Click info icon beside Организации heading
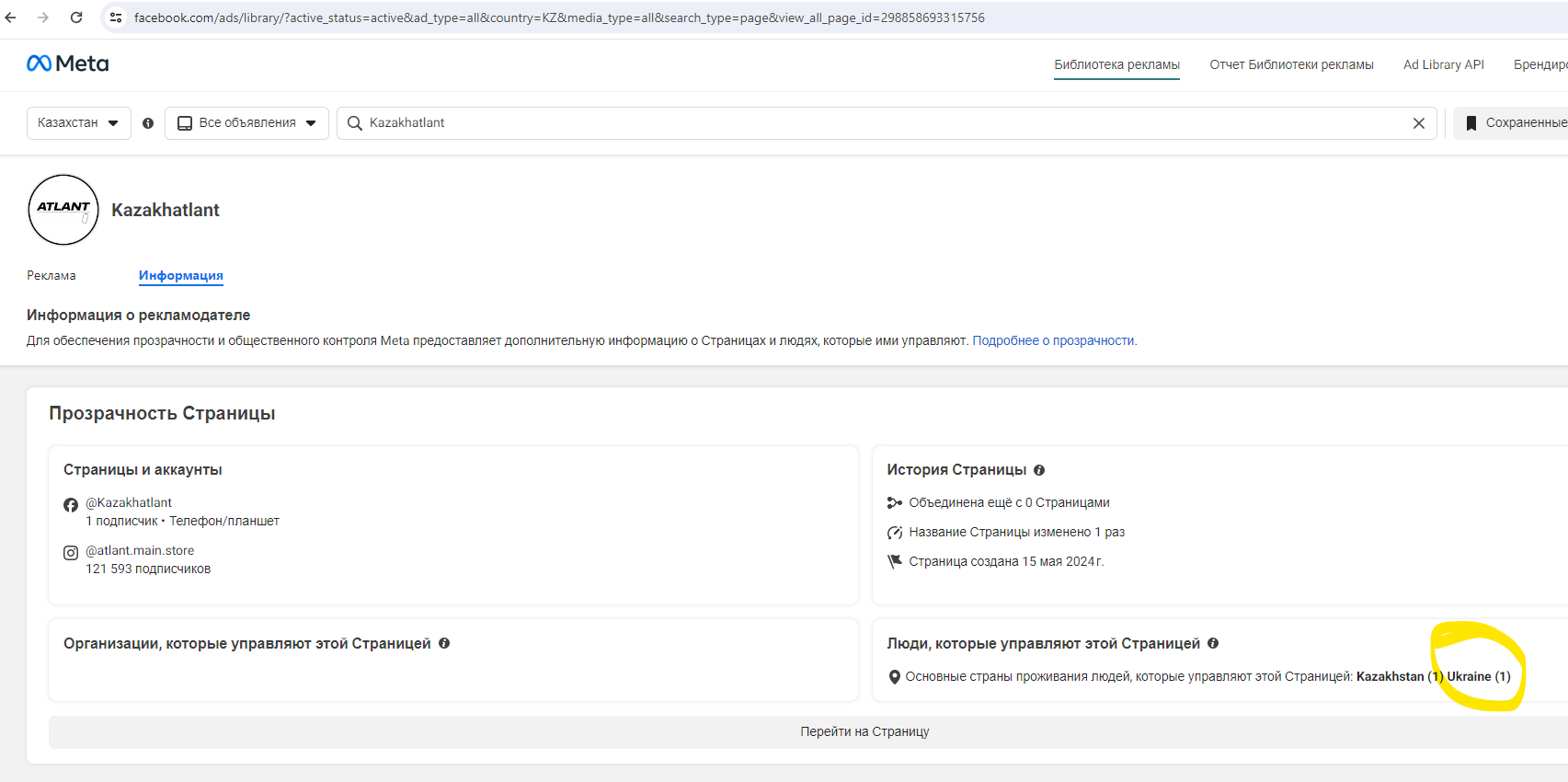1568x782 pixels. point(444,644)
